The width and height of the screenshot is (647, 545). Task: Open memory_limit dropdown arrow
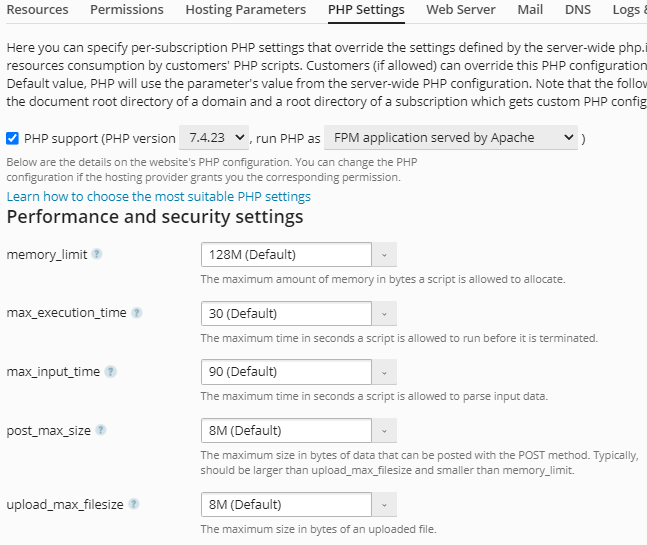pos(384,255)
